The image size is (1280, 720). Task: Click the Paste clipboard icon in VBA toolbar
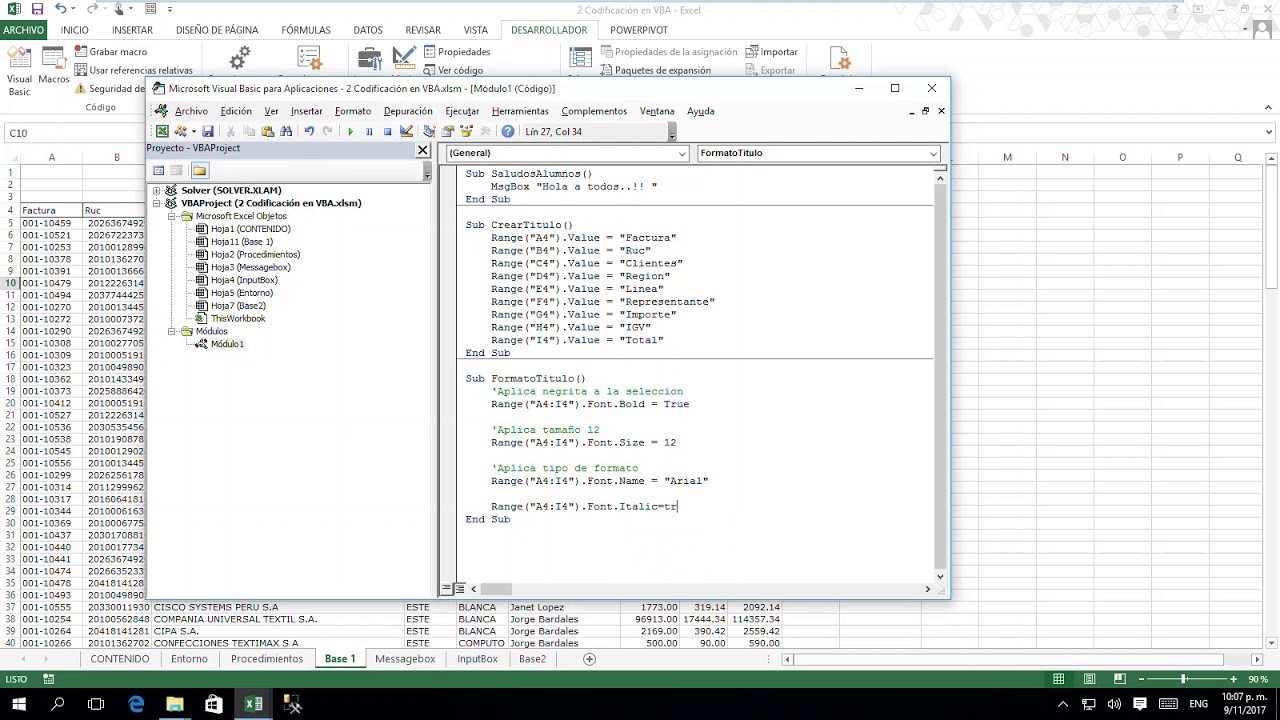267,131
